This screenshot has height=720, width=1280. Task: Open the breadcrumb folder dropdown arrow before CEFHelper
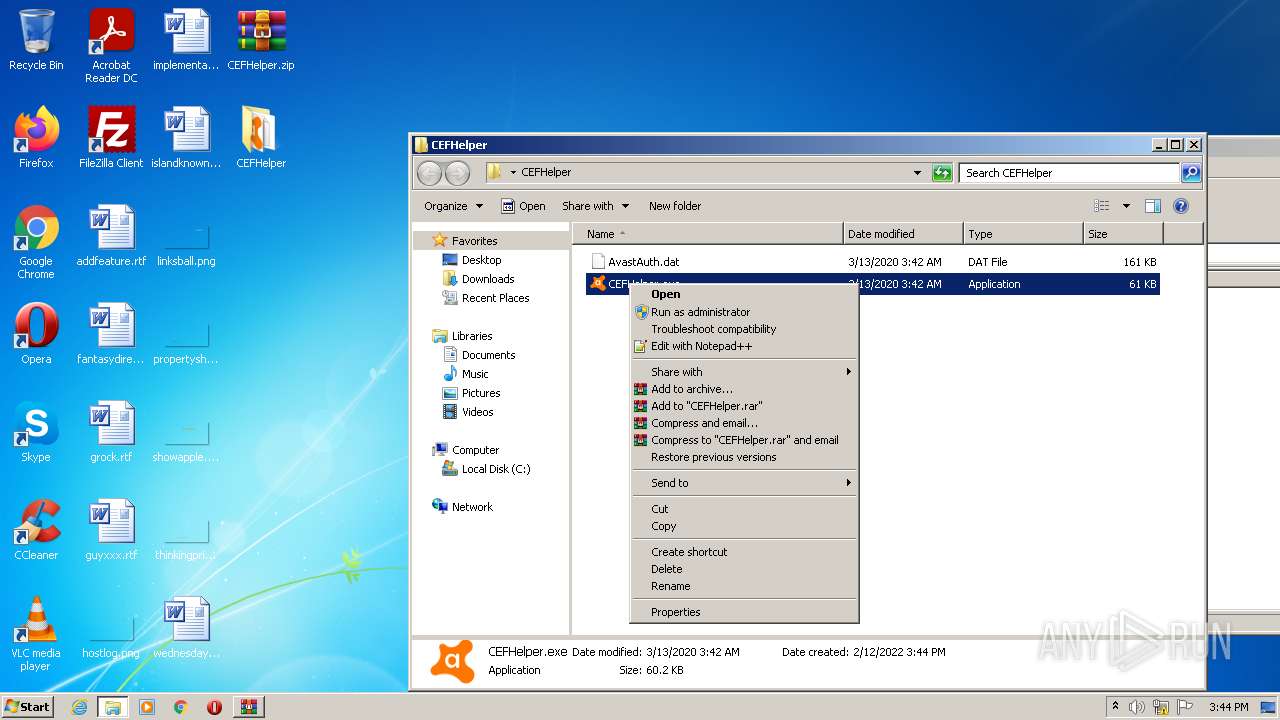(513, 173)
